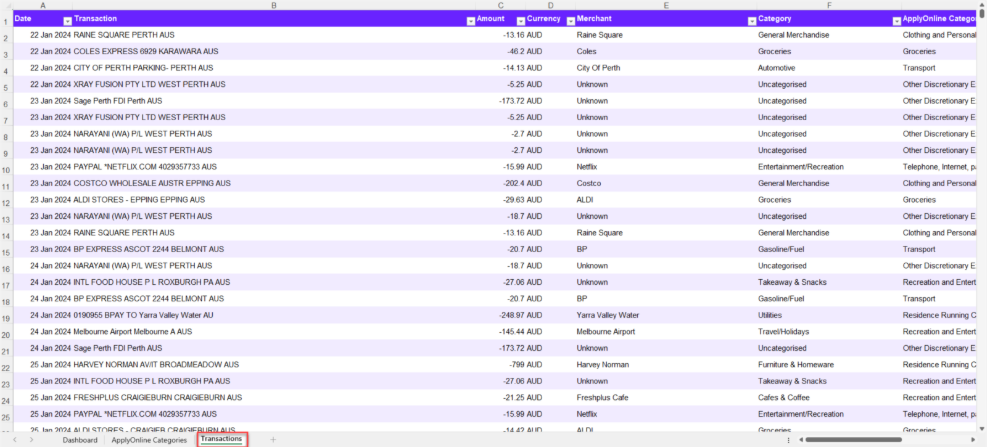Select the Transactions sheet tab
The height and width of the screenshot is (447, 987).
(x=221, y=439)
